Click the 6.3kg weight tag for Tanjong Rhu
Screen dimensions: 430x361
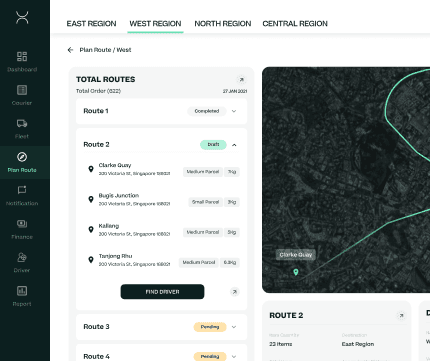[230, 263]
